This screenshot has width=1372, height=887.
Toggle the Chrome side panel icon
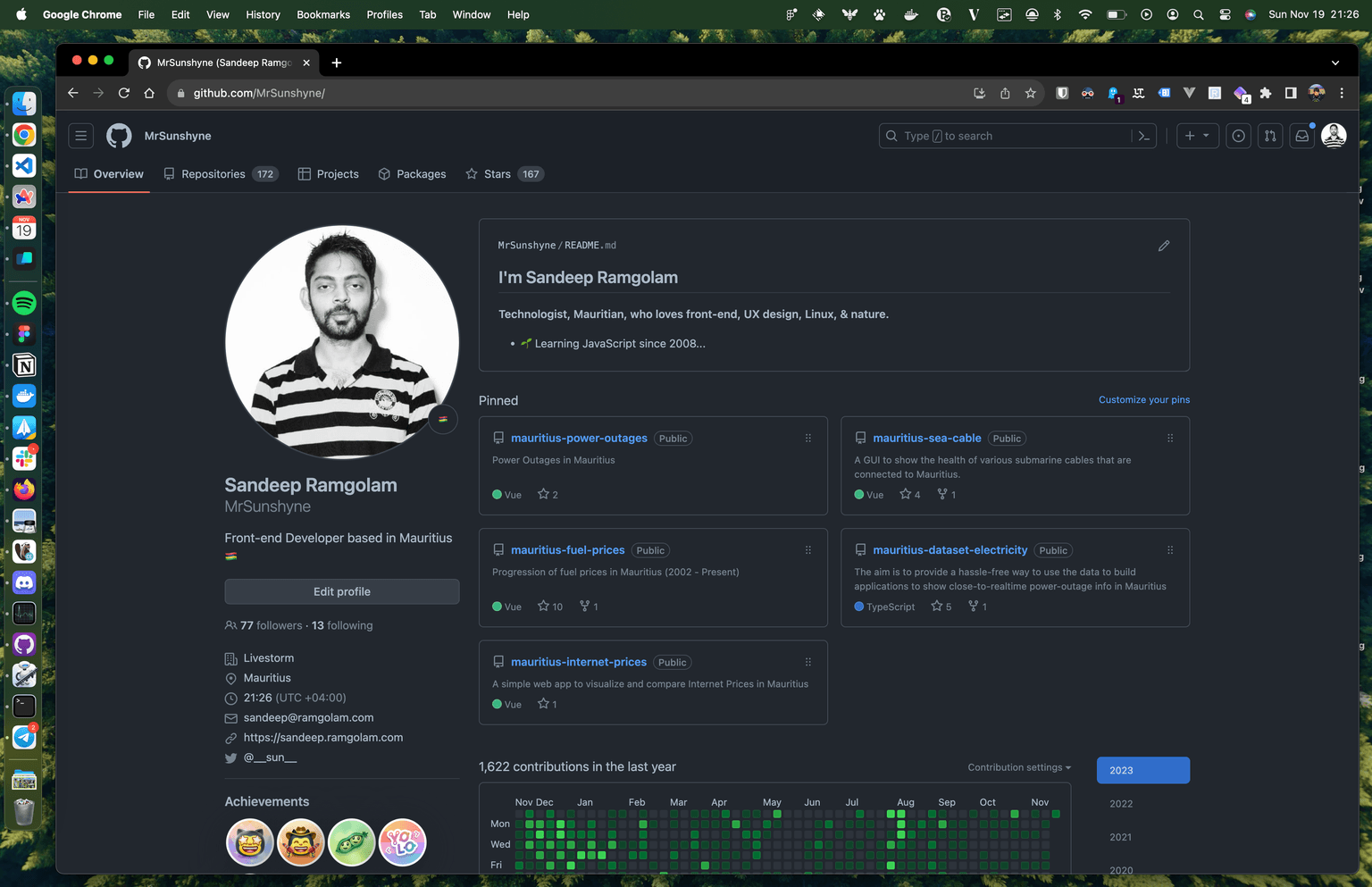(1291, 93)
